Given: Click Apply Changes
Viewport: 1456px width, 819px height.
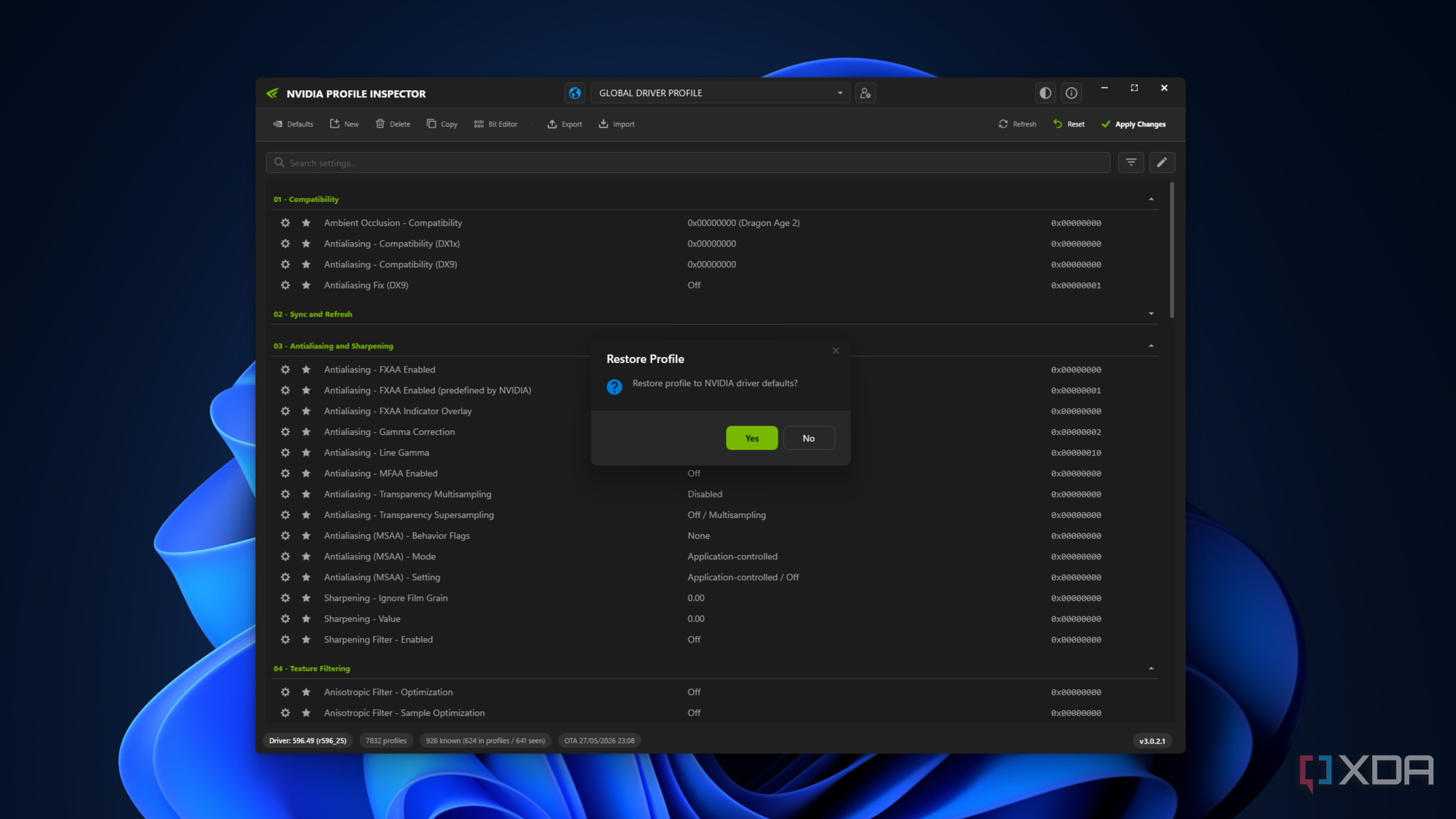Looking at the screenshot, I should [x=1133, y=124].
